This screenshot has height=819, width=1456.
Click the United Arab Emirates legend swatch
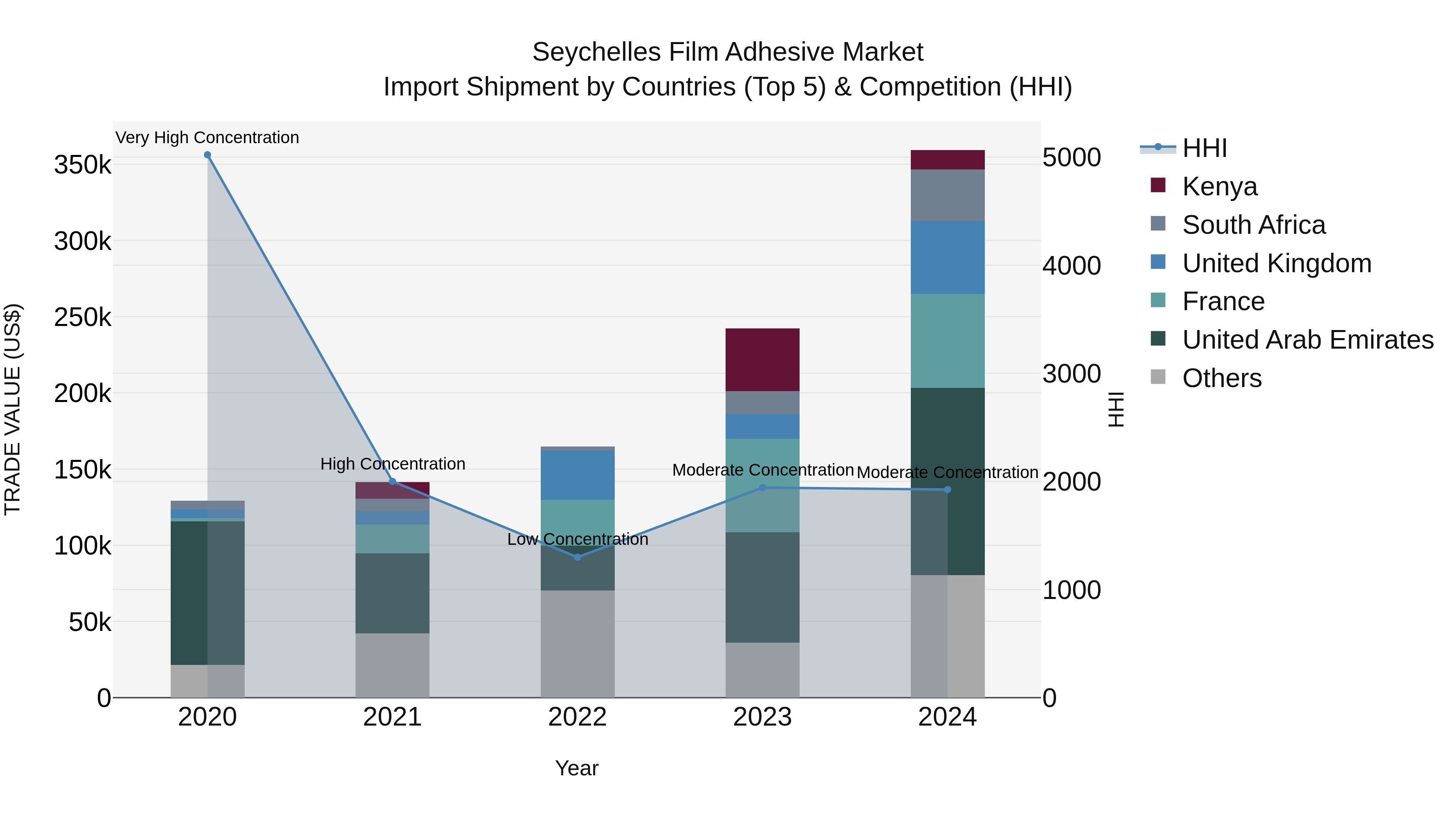(x=1158, y=339)
